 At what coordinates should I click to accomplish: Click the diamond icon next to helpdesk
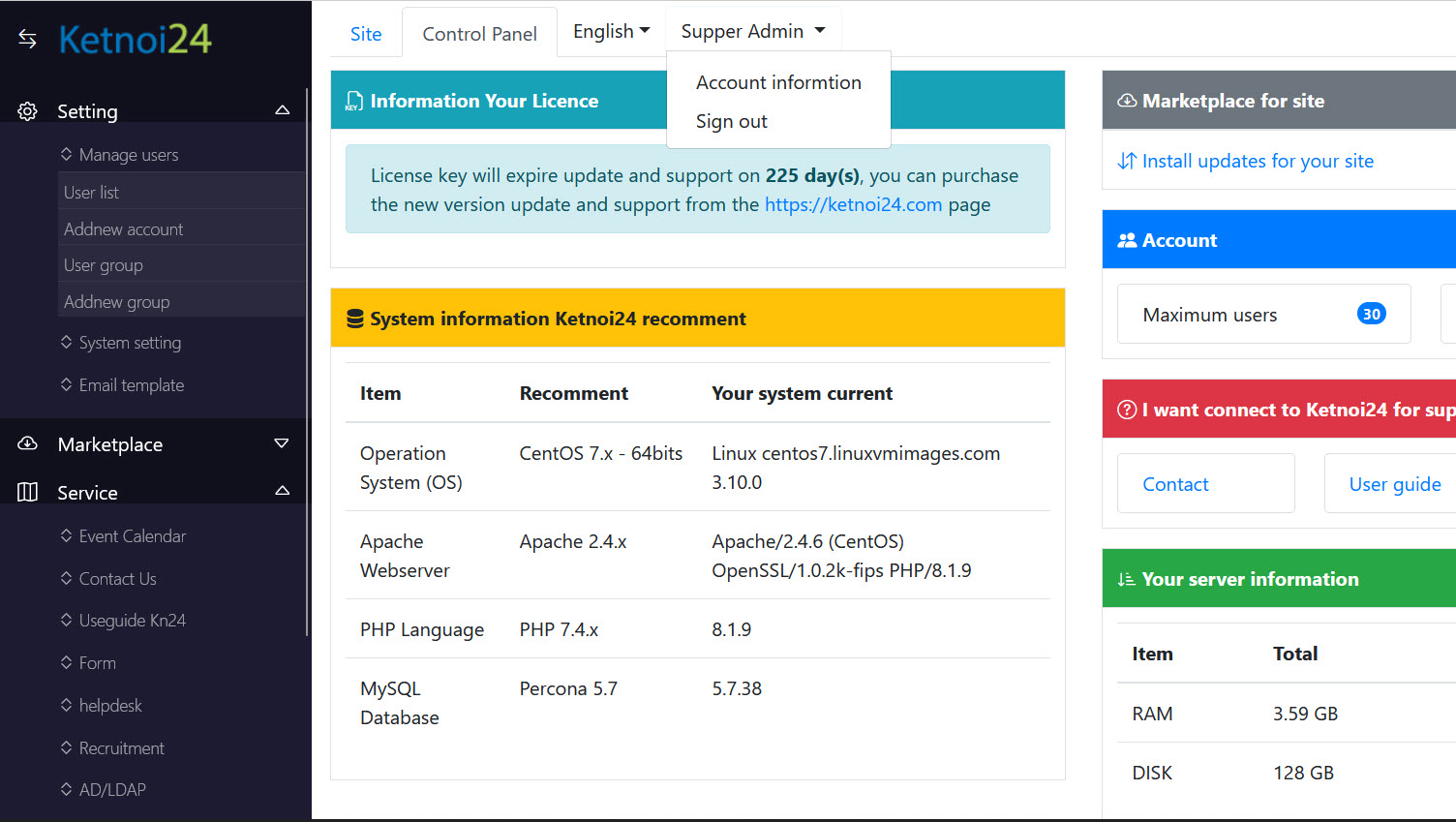(66, 705)
